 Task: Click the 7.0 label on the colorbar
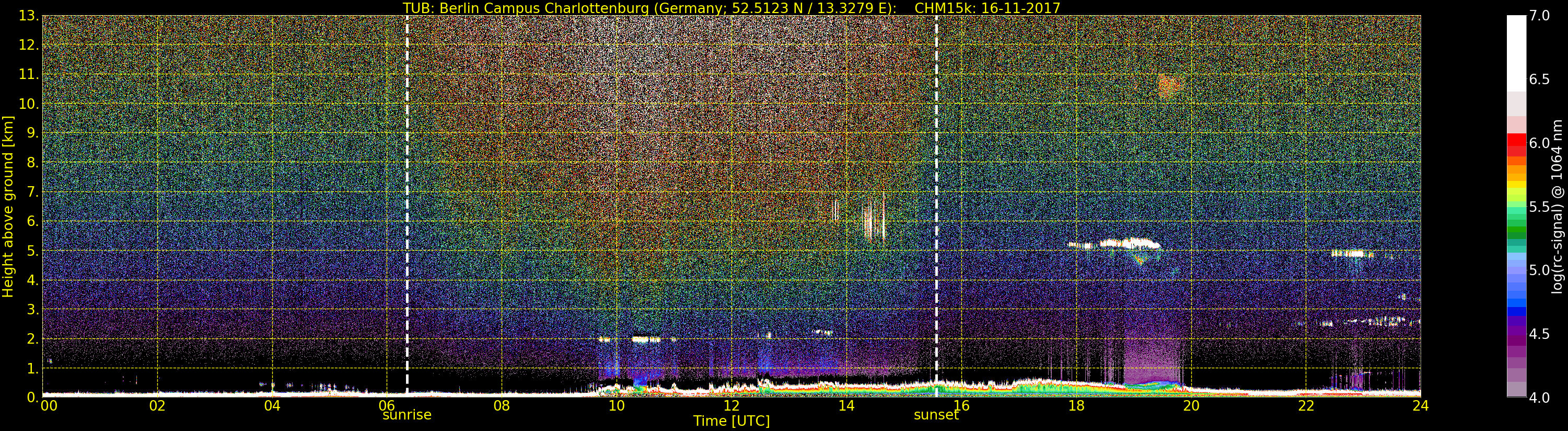tap(1539, 16)
